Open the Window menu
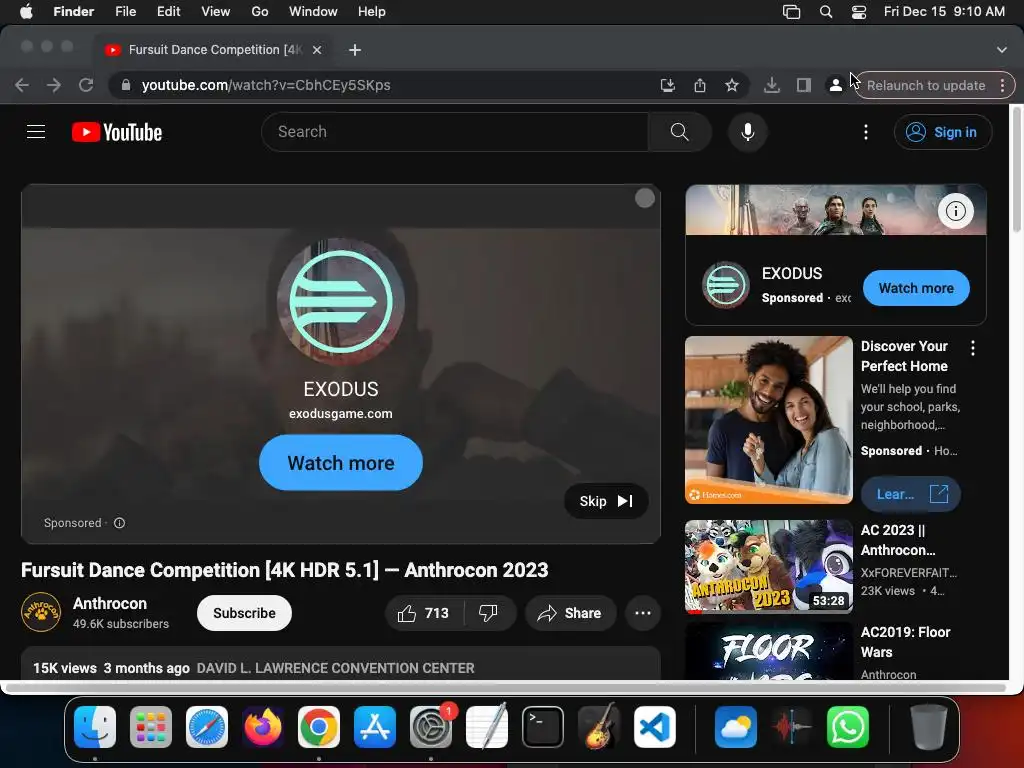This screenshot has height=768, width=1024. [313, 12]
